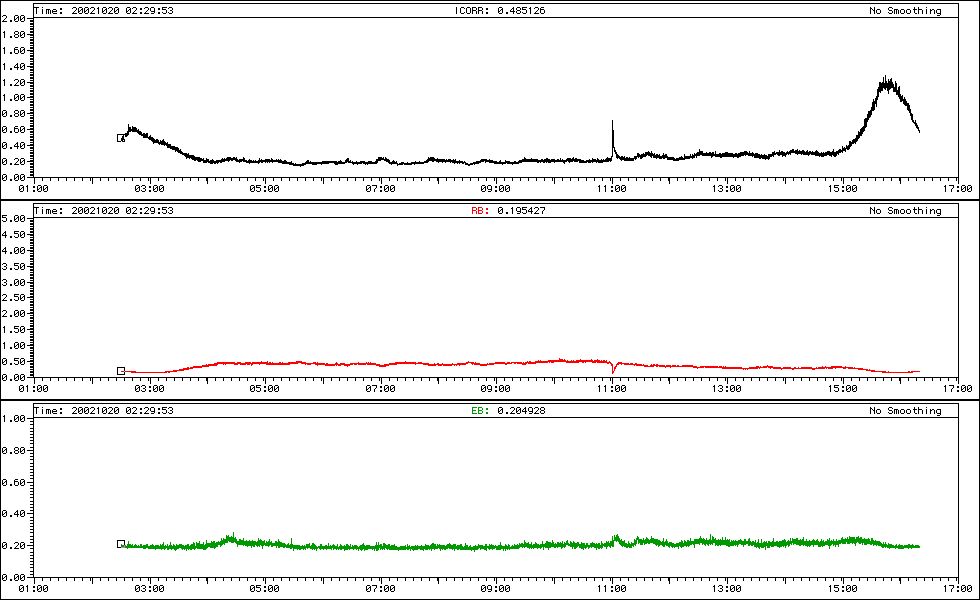This screenshot has width=980, height=600.
Task: Select the ICORR: 0.485126 readout
Action: (500, 11)
